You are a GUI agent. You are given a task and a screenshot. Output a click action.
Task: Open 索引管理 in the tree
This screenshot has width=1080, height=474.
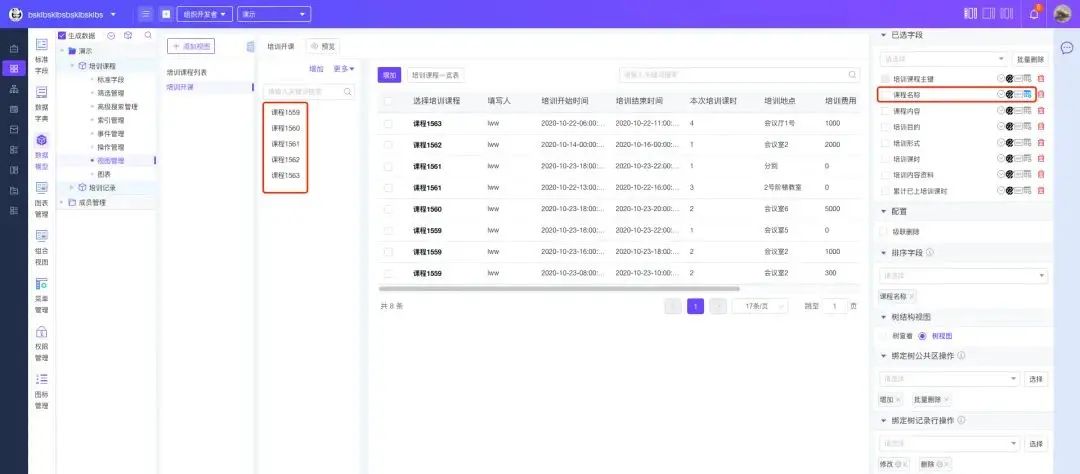[x=110, y=120]
